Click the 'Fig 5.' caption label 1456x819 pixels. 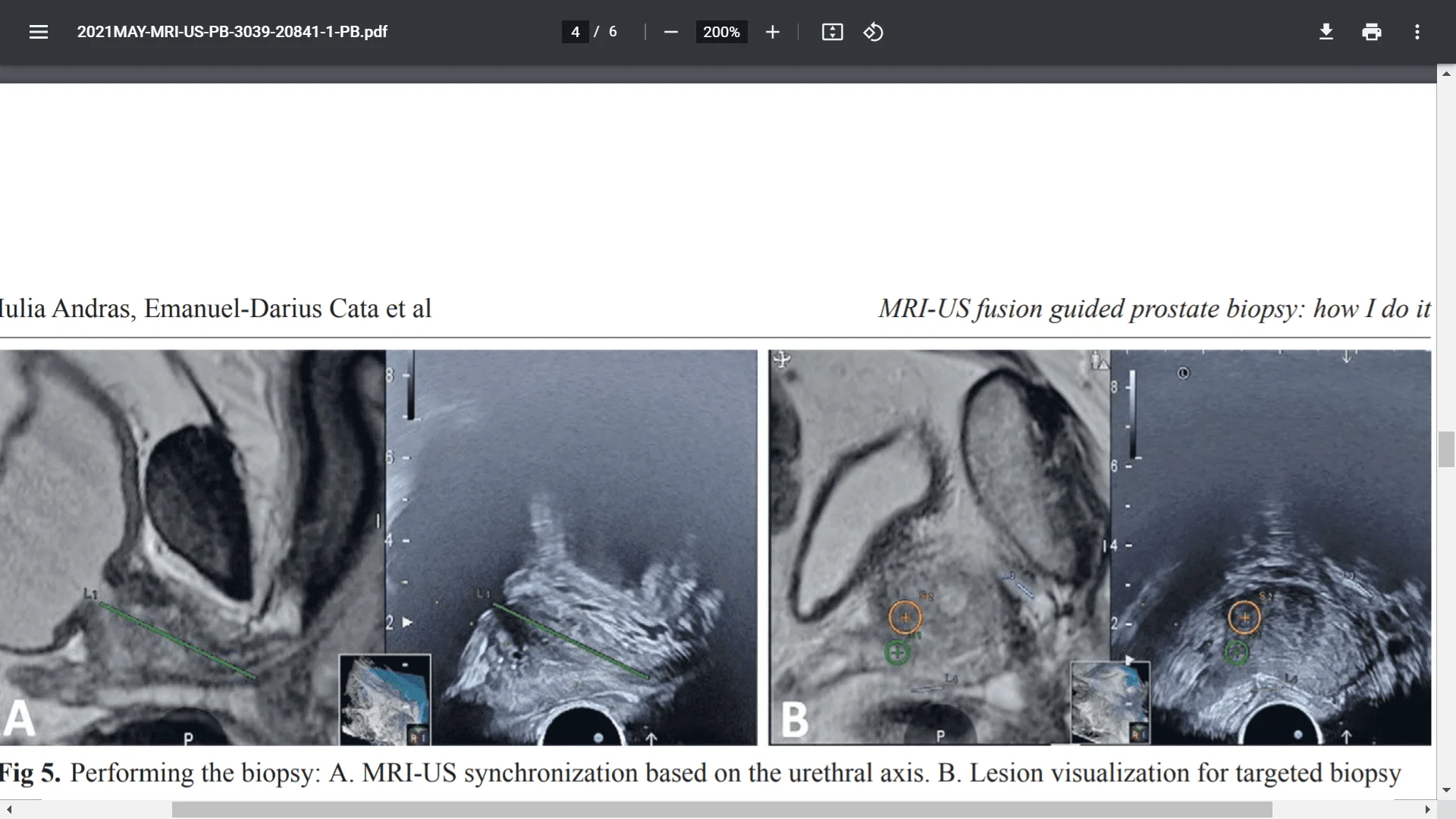point(30,773)
